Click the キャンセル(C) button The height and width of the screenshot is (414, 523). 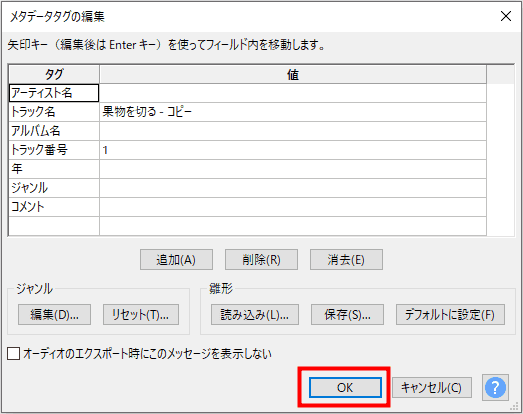(432, 387)
